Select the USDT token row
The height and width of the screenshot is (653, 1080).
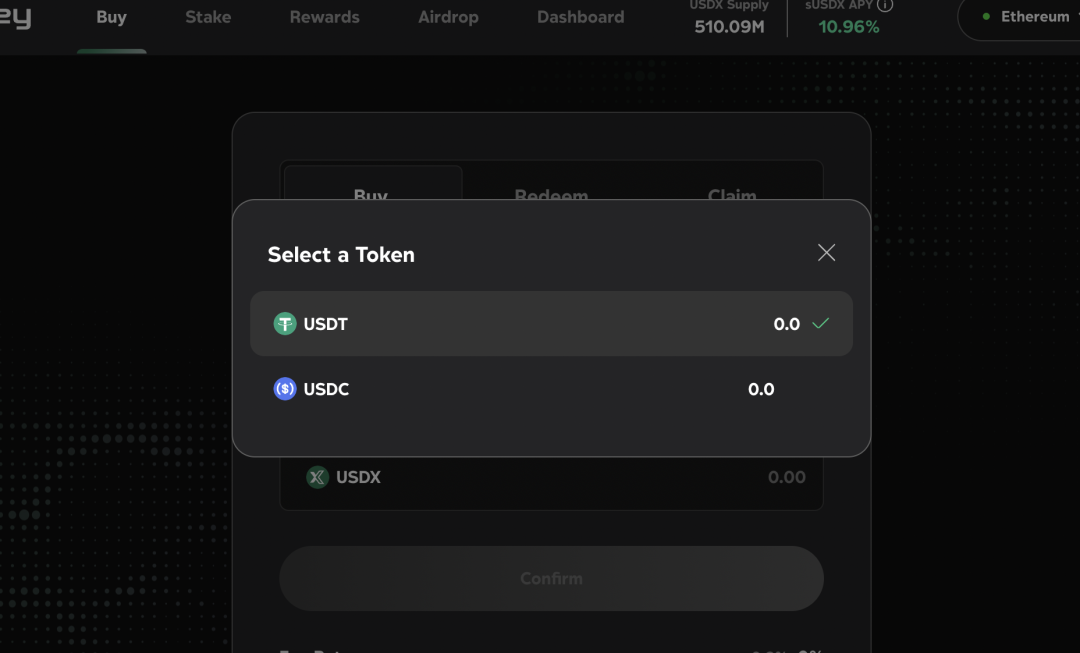point(551,323)
